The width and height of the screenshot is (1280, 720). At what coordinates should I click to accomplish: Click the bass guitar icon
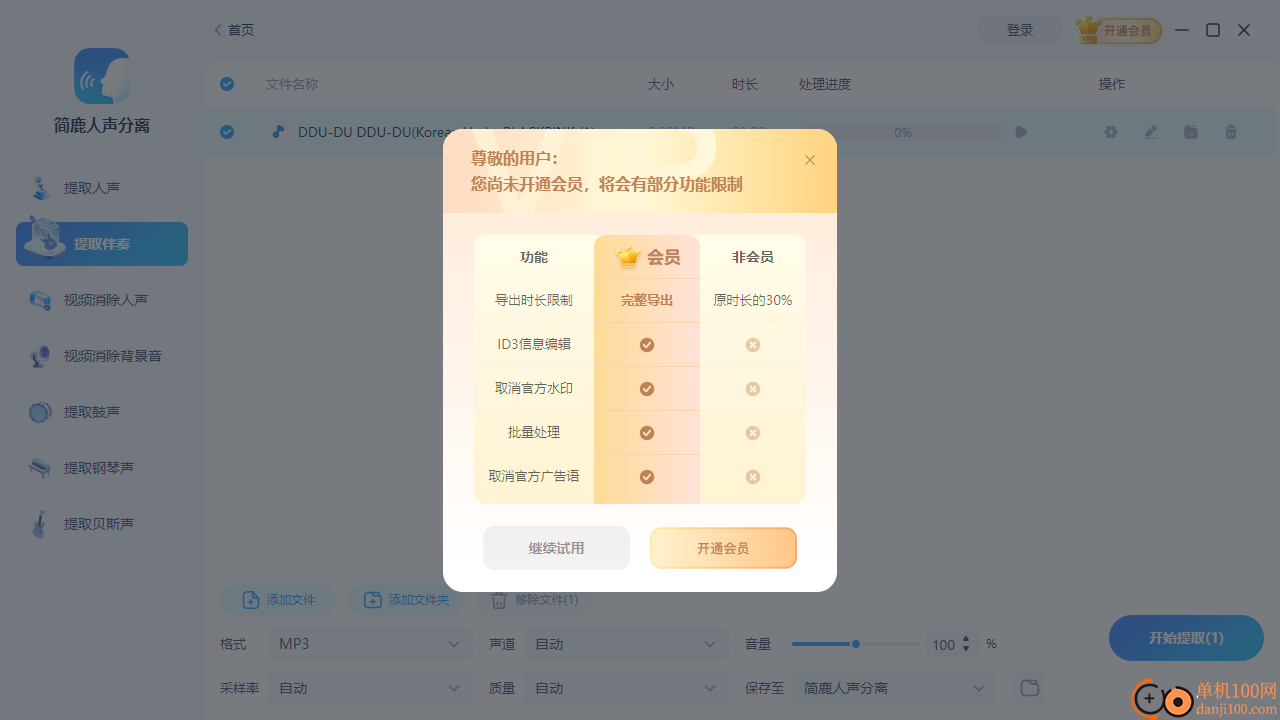tap(40, 524)
